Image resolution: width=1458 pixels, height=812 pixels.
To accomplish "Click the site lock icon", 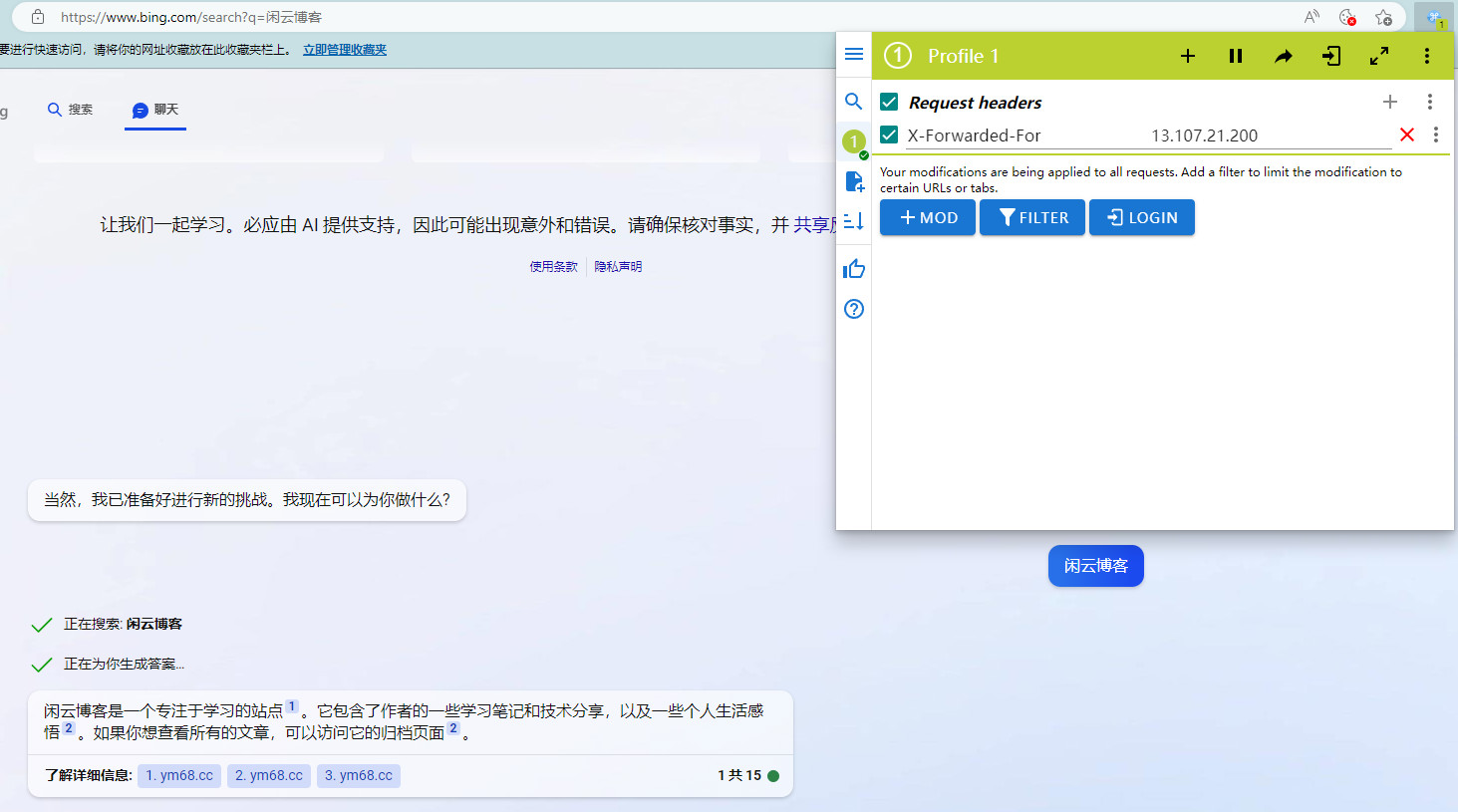I will tap(38, 17).
